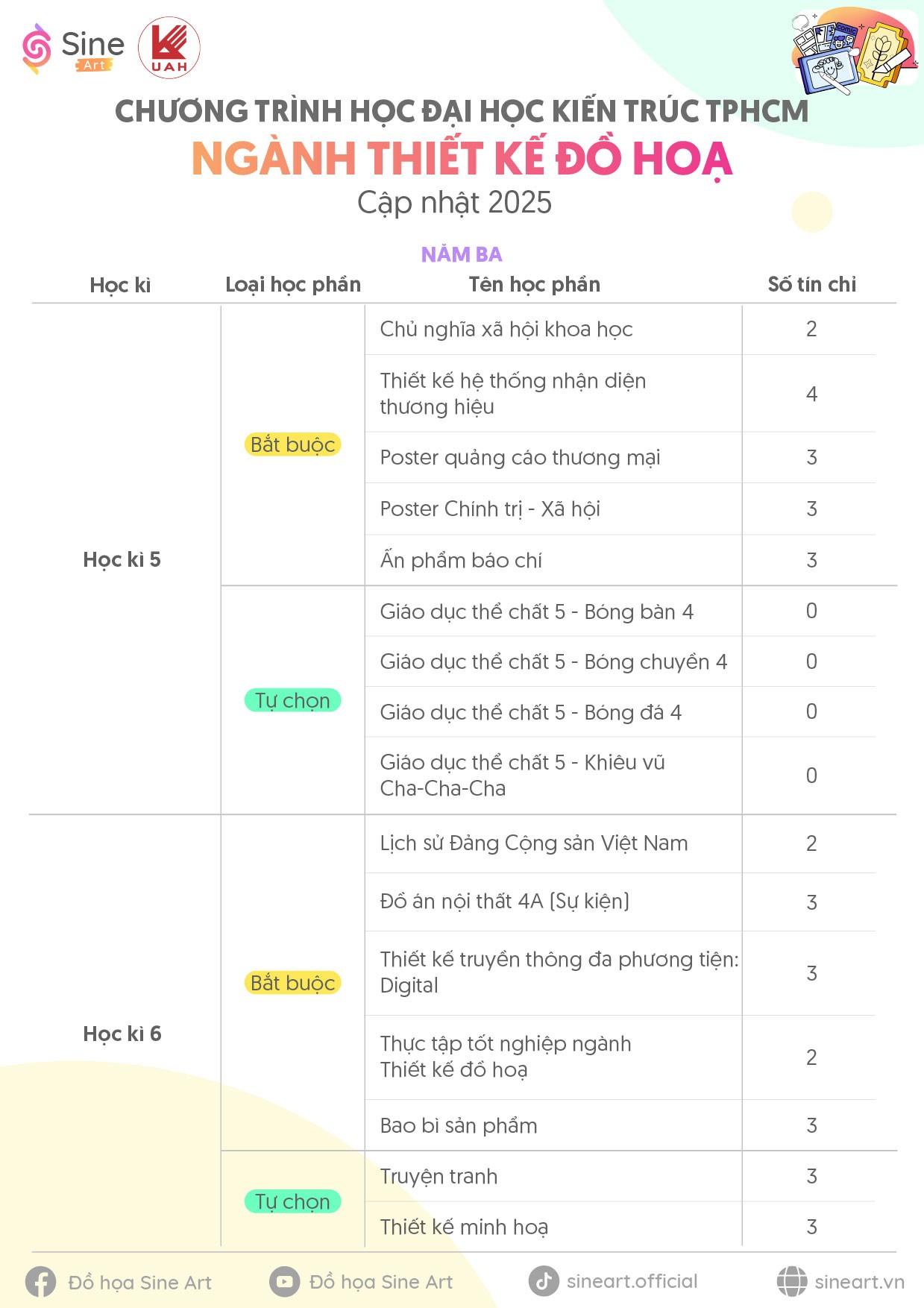Click the UAH university logo
Image resolution: width=924 pixels, height=1308 pixels.
[169, 48]
